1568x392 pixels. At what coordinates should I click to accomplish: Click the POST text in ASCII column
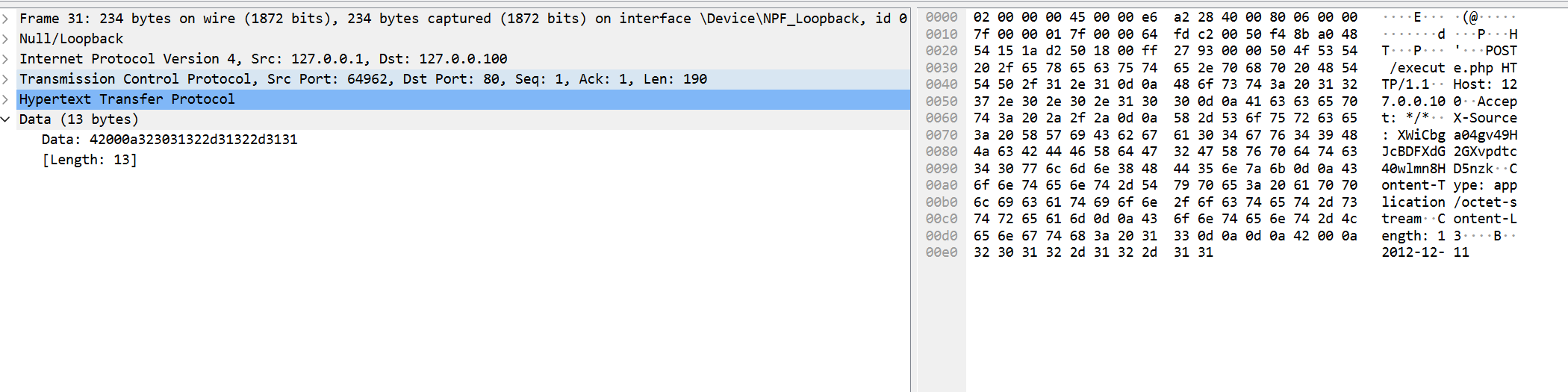pyautogui.click(x=1501, y=51)
